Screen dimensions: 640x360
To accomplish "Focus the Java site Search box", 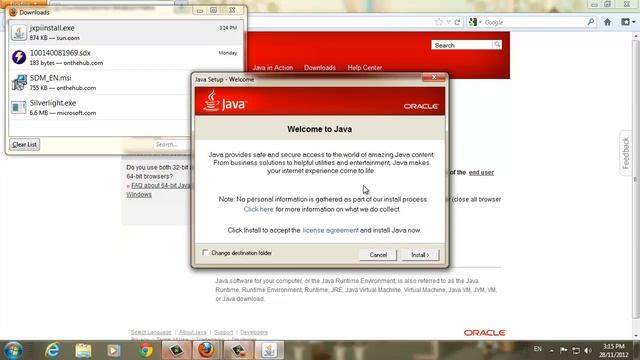I will coord(462,45).
